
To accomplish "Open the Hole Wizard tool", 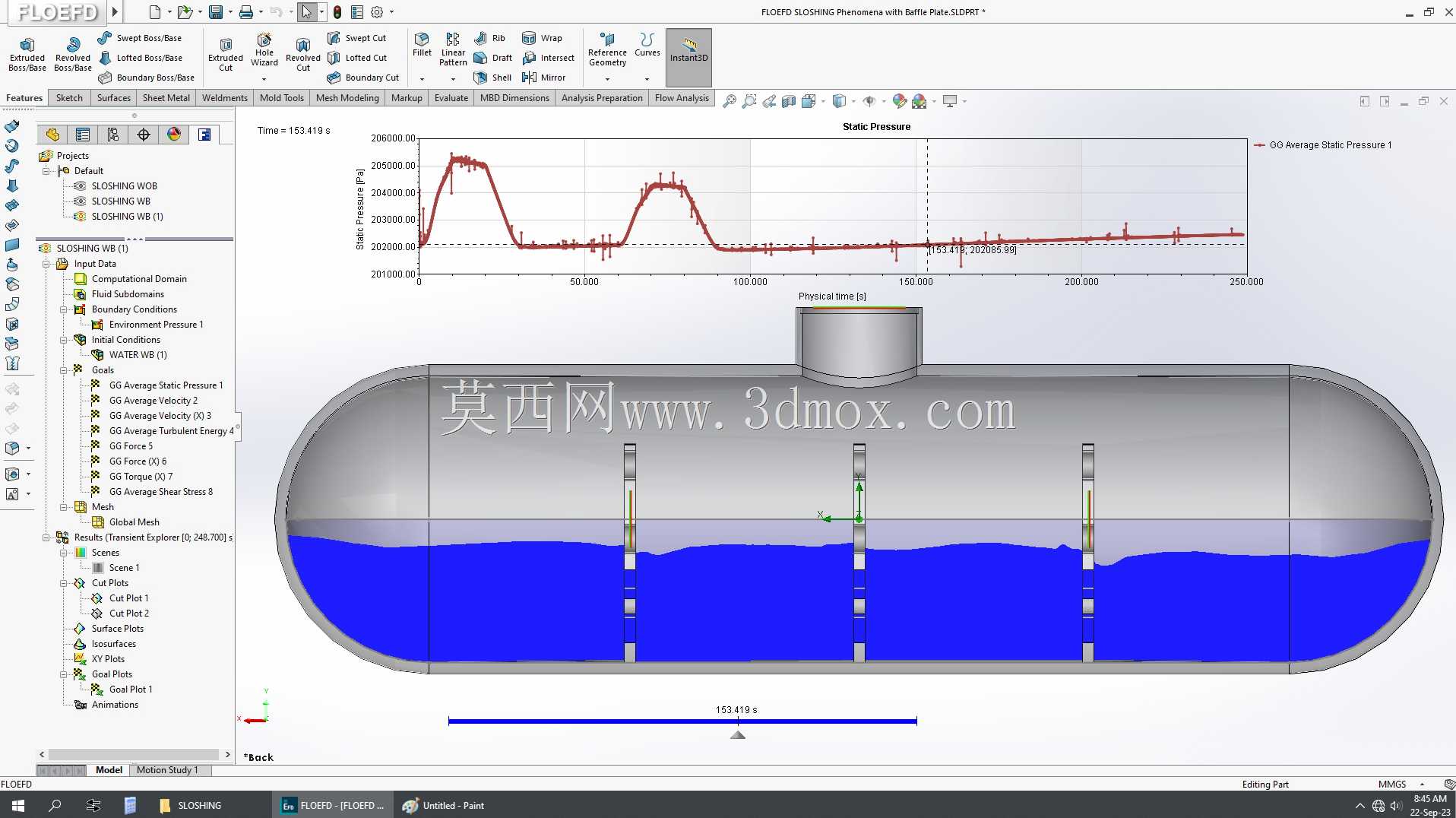I will [x=264, y=50].
